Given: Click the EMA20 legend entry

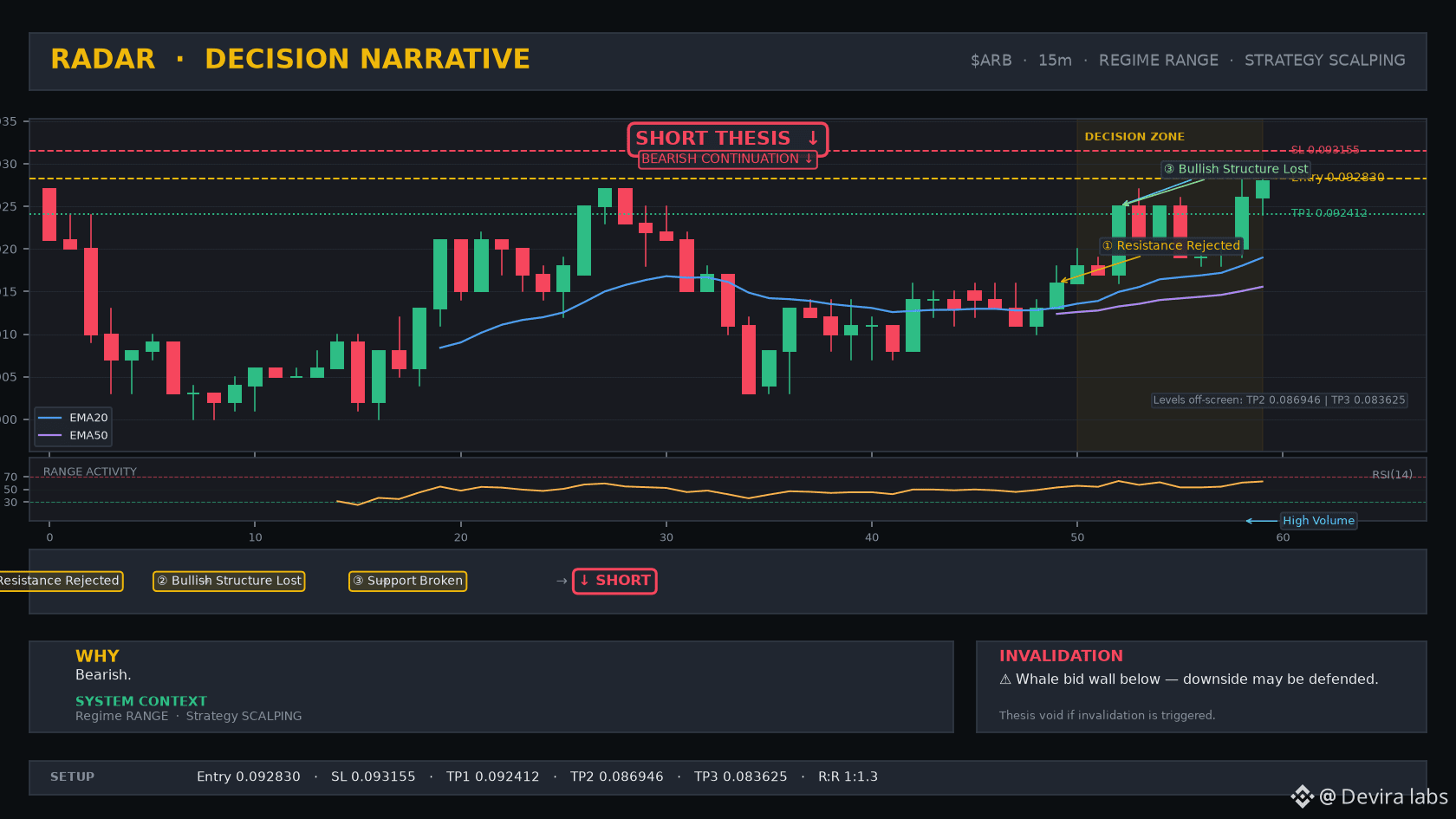Looking at the screenshot, I should (74, 418).
